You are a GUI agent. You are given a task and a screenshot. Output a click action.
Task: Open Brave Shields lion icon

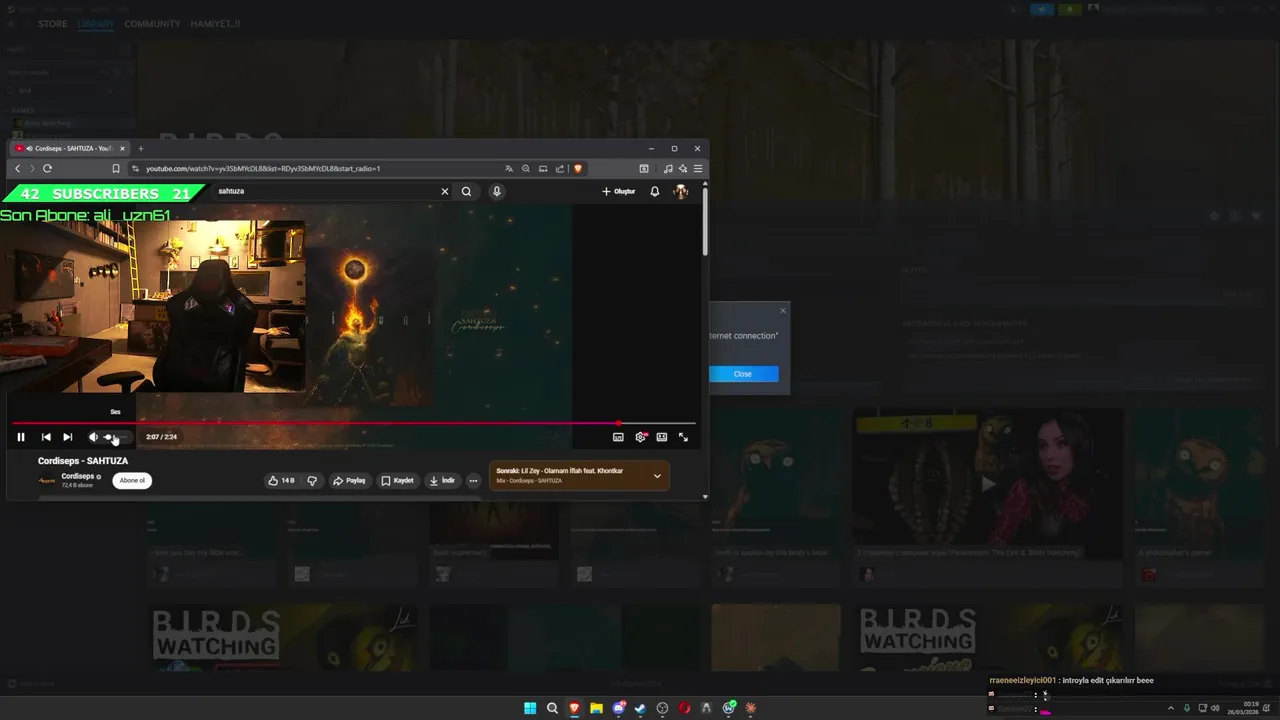pos(577,168)
